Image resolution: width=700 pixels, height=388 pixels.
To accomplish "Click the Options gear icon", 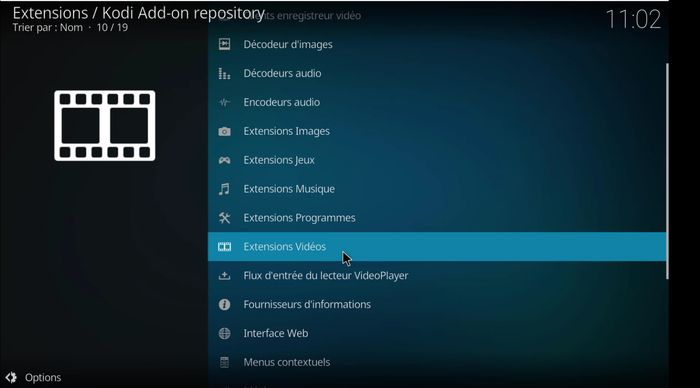I will tap(11, 378).
